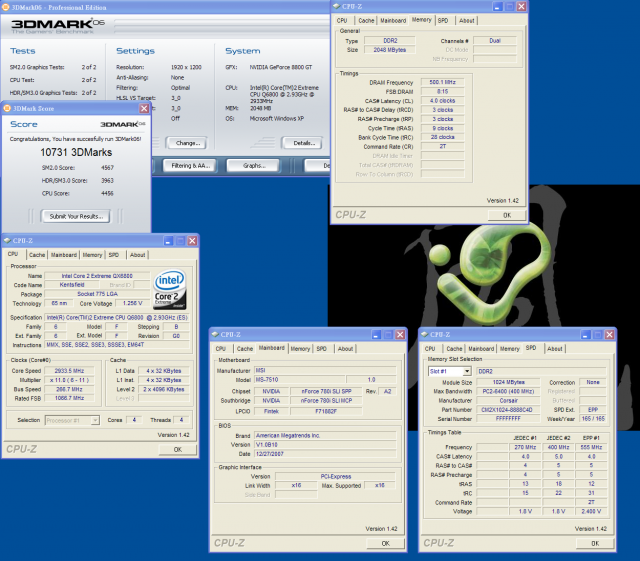Click Code Name Kentsfield field
The image size is (640, 561).
[72, 285]
